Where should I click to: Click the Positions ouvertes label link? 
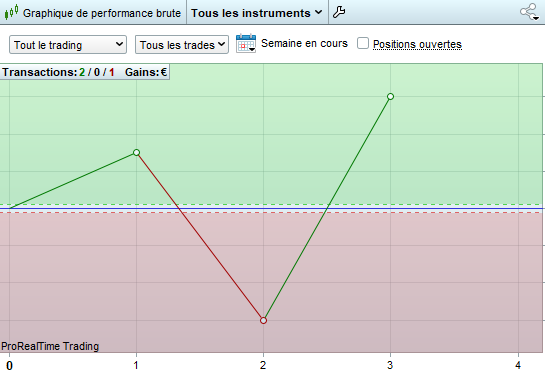point(417,44)
